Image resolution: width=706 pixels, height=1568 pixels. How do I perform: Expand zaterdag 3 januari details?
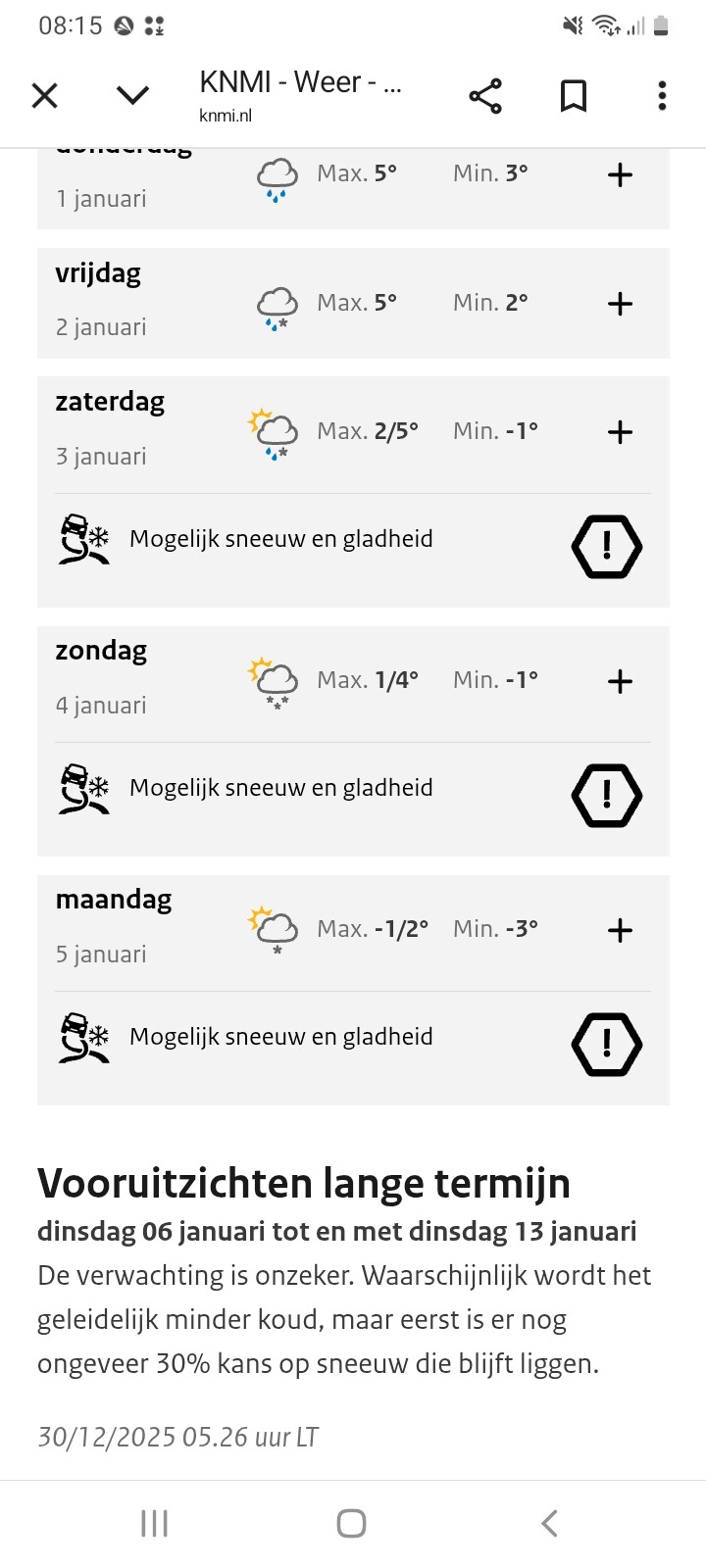(620, 432)
